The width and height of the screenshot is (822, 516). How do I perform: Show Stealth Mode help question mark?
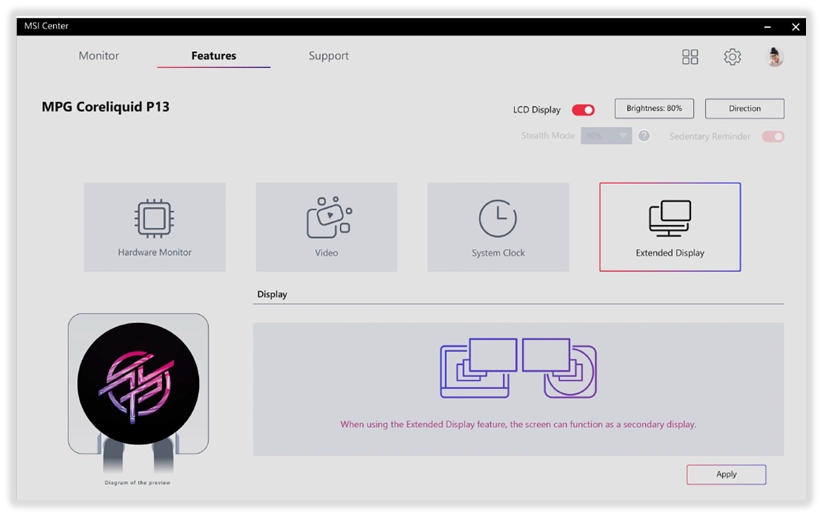(644, 136)
